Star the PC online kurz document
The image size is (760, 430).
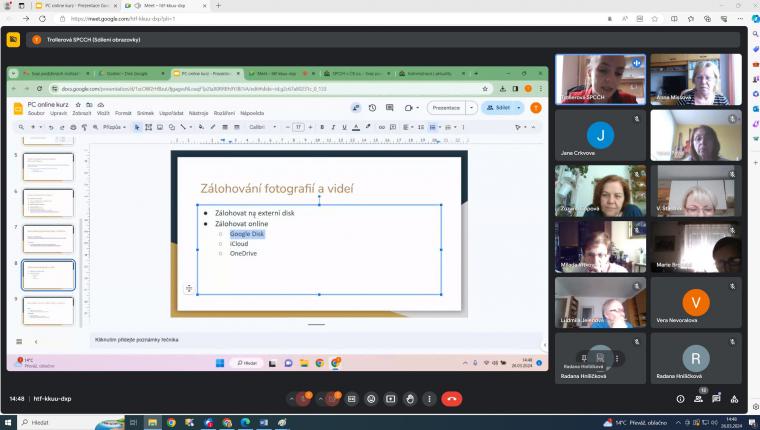click(x=78, y=105)
